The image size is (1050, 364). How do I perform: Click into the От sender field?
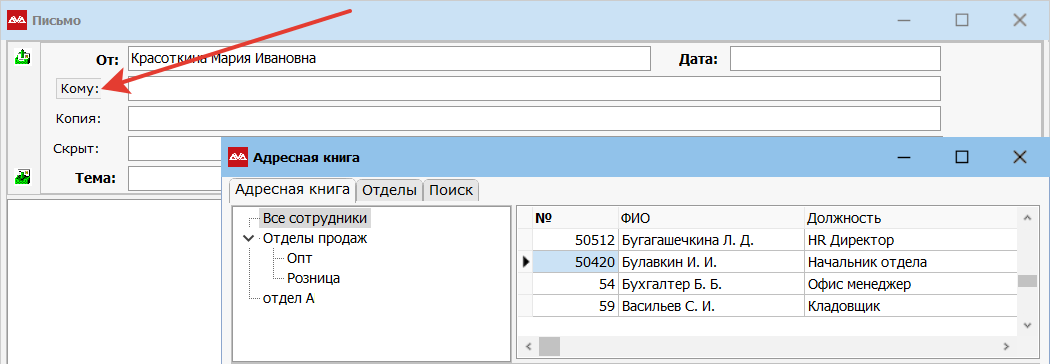(x=389, y=58)
